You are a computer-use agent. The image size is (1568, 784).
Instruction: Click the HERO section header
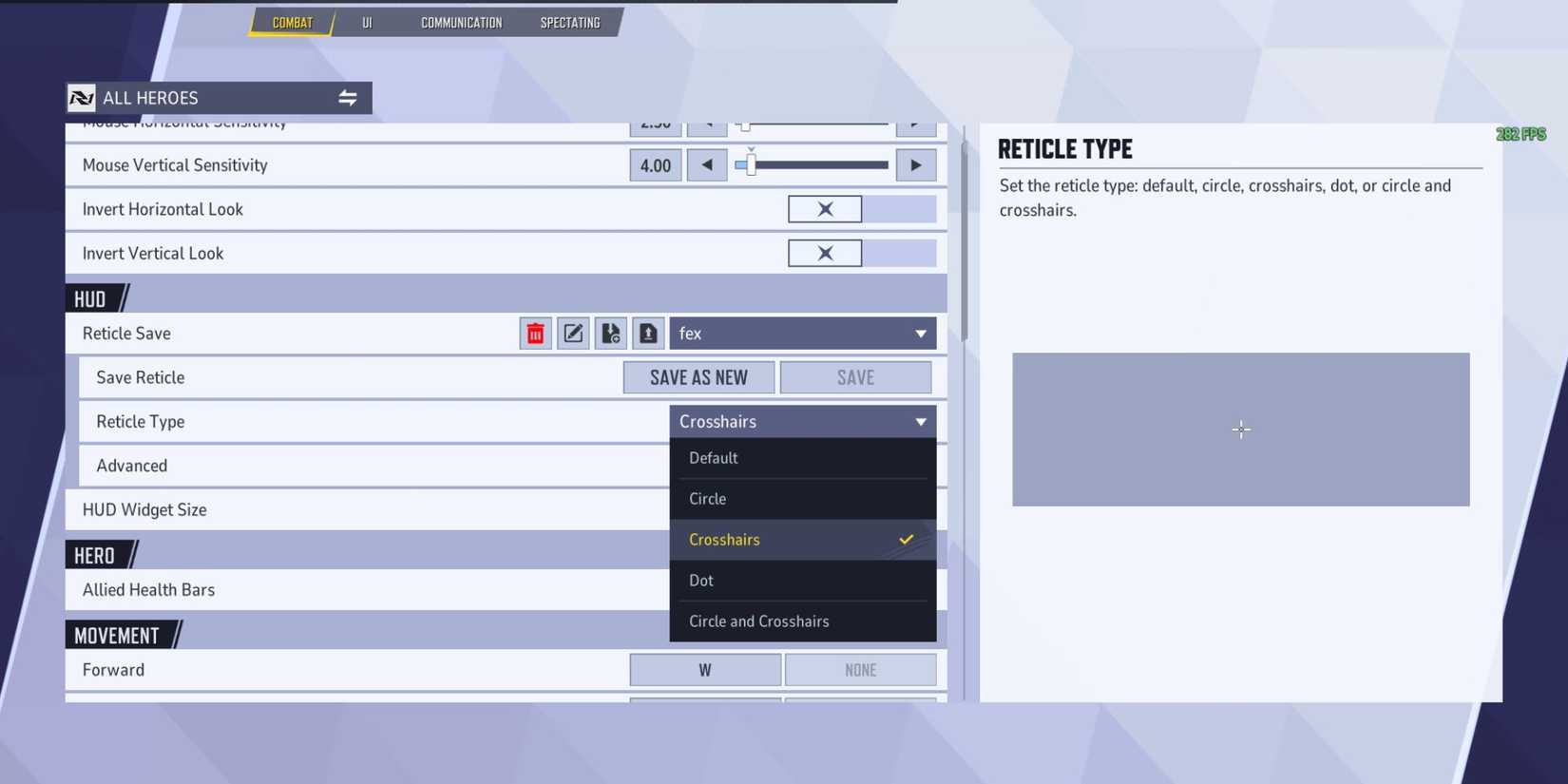(95, 555)
